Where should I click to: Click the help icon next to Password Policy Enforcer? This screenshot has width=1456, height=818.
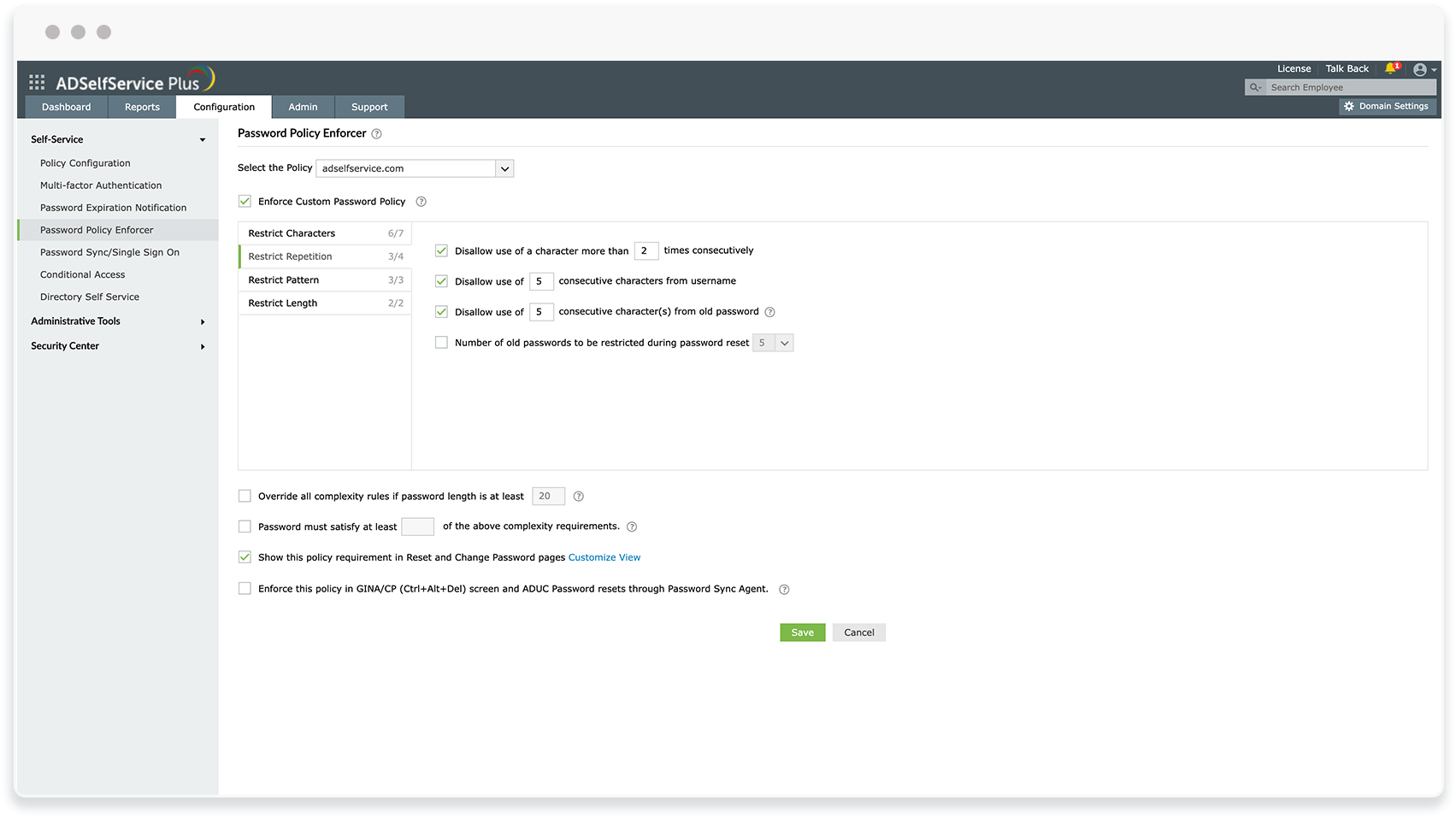coord(377,133)
